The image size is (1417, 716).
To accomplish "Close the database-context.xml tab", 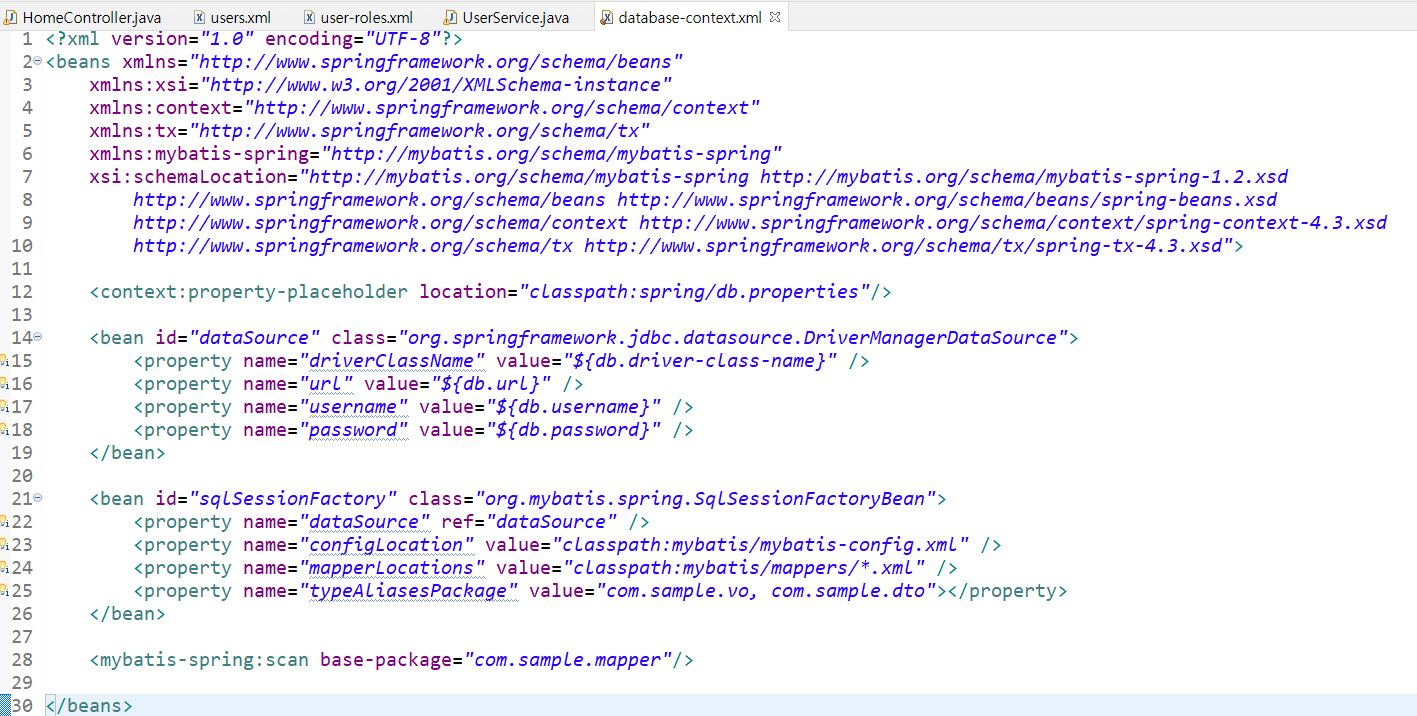I will coord(775,17).
